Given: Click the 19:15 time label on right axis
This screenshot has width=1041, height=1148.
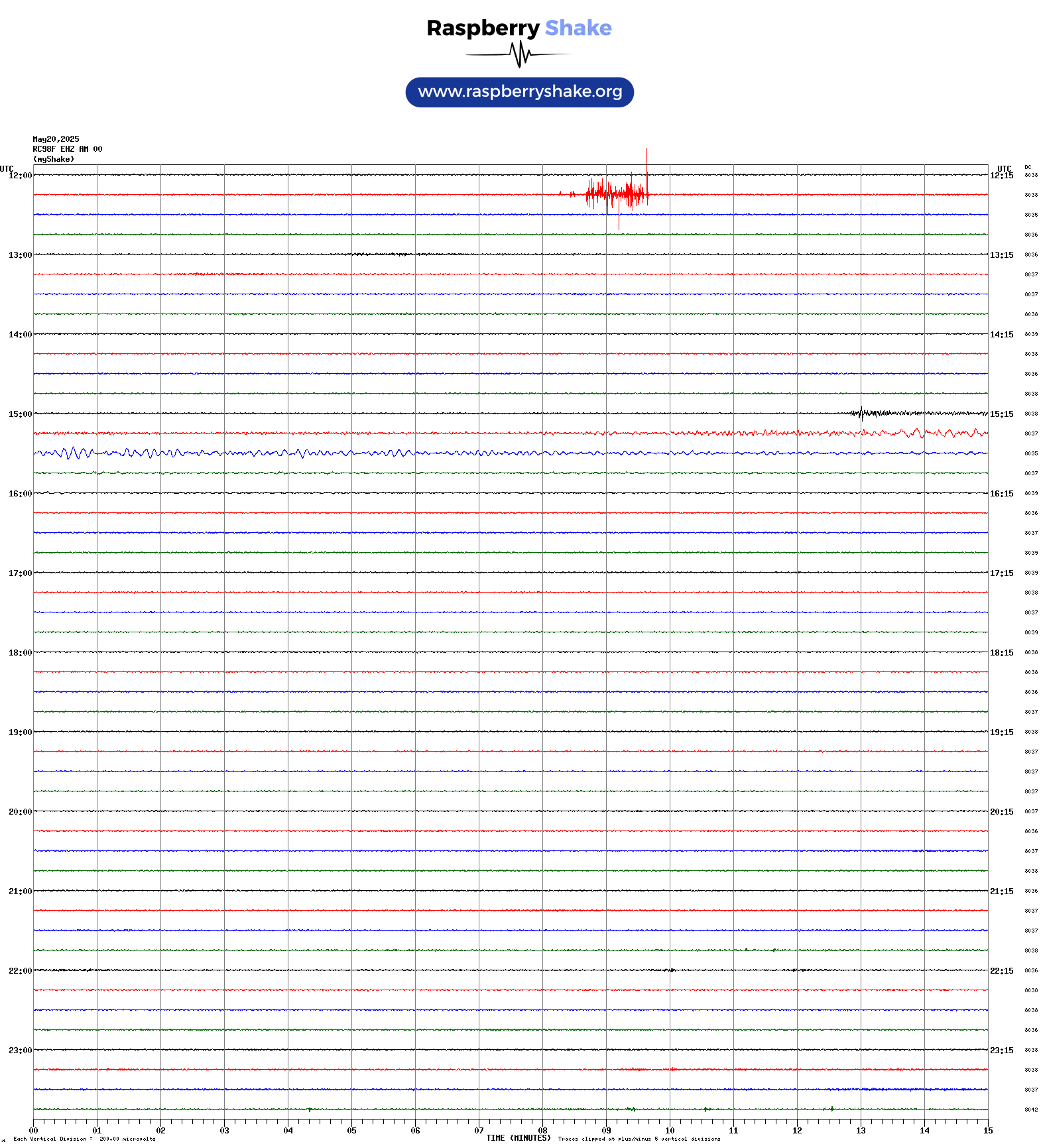Looking at the screenshot, I should [1001, 732].
